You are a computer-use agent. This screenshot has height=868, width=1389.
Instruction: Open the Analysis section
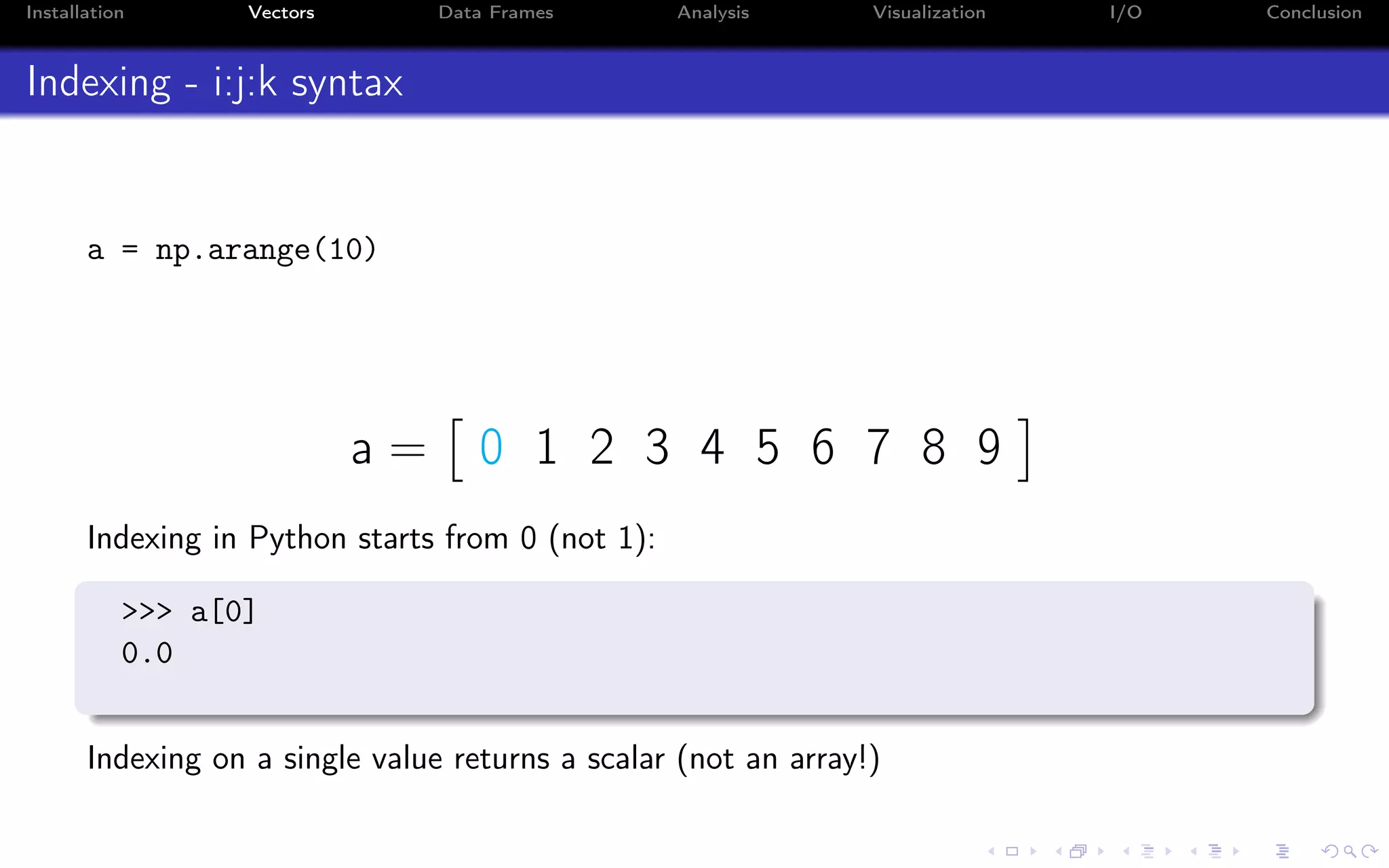(713, 13)
